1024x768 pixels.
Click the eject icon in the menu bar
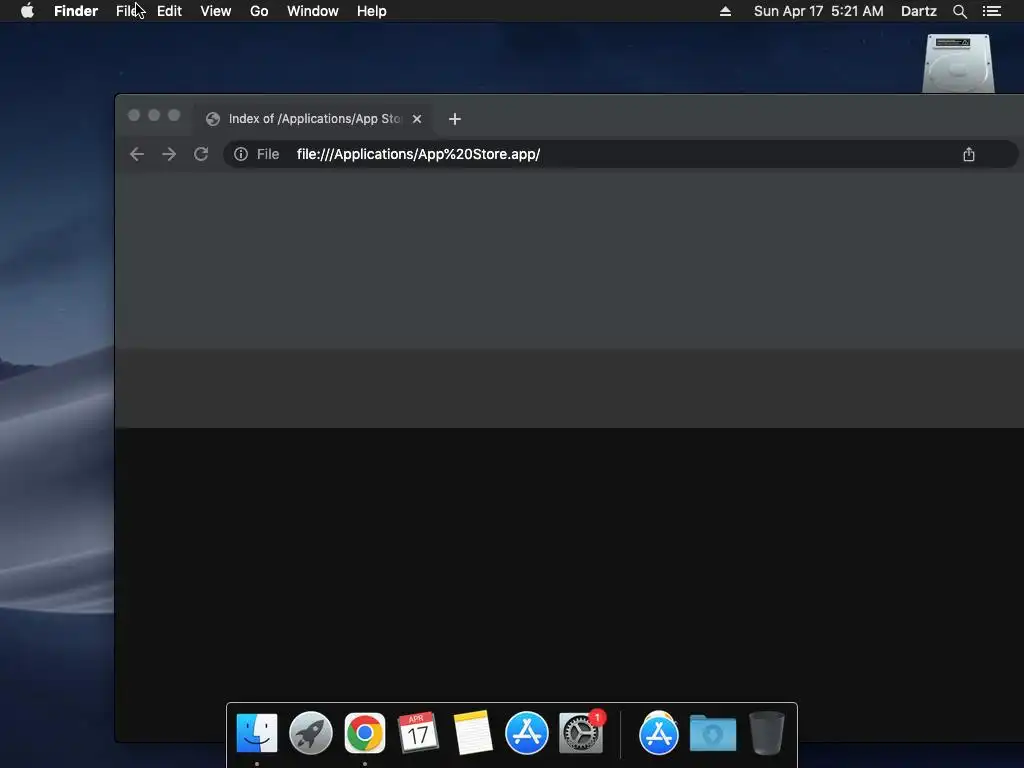725,11
